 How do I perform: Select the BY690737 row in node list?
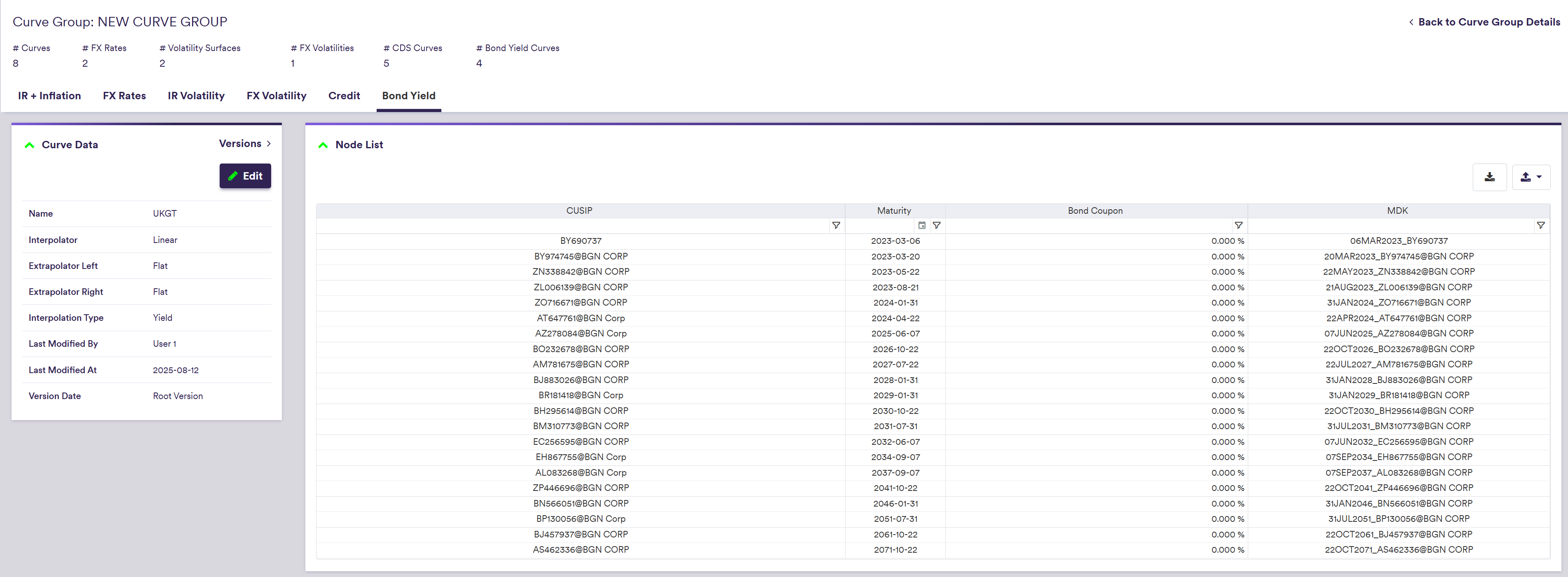pos(580,241)
